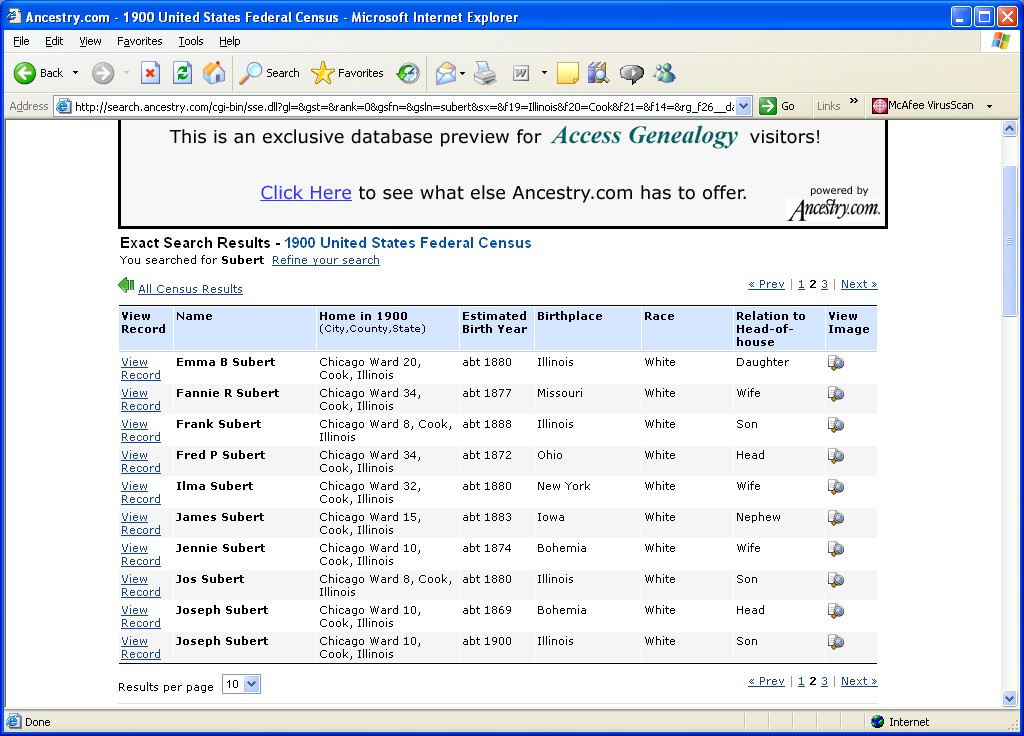
Task: Open View Record for Emma B Subert
Action: point(140,368)
